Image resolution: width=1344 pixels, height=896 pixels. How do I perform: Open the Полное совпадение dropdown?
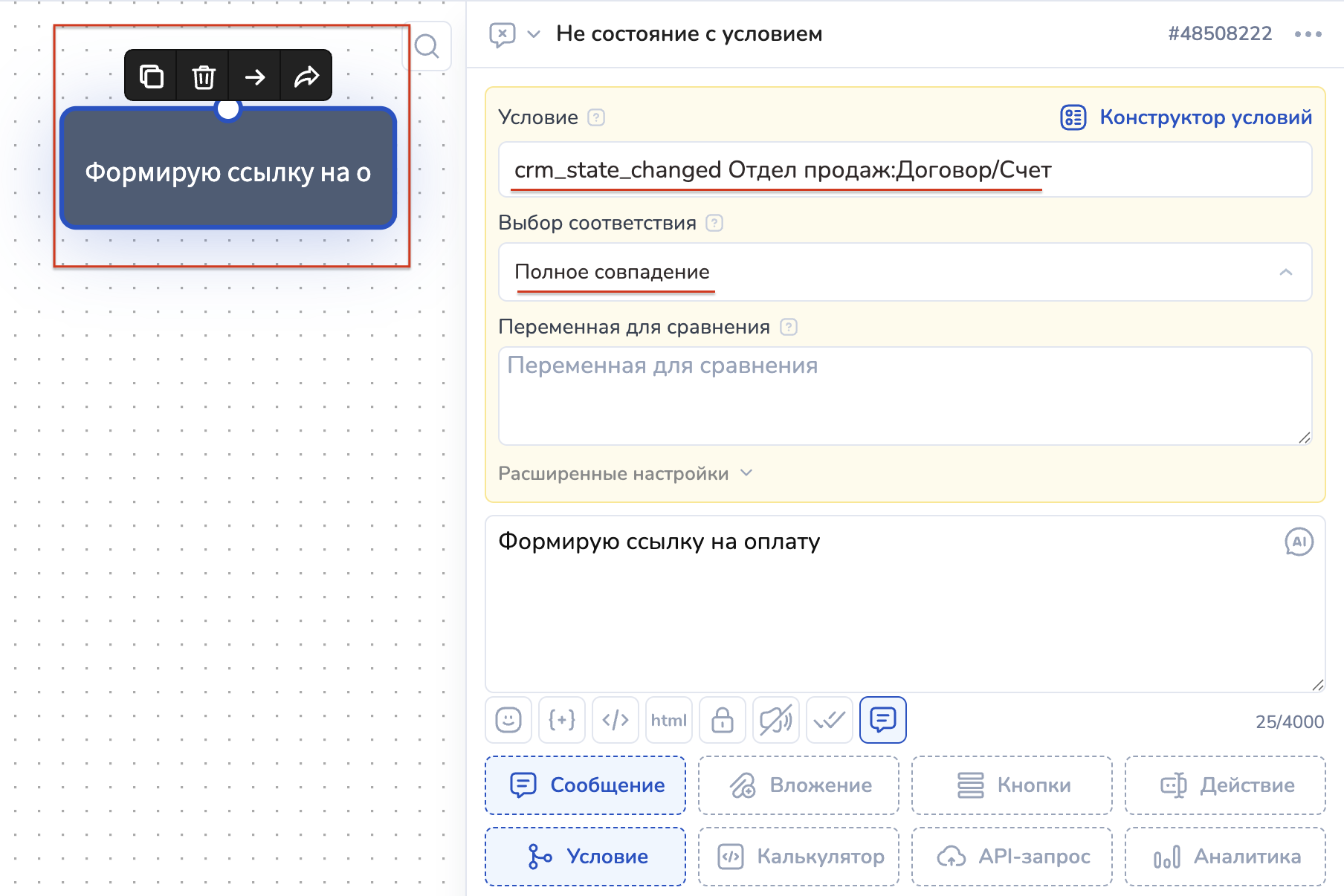[x=905, y=272]
